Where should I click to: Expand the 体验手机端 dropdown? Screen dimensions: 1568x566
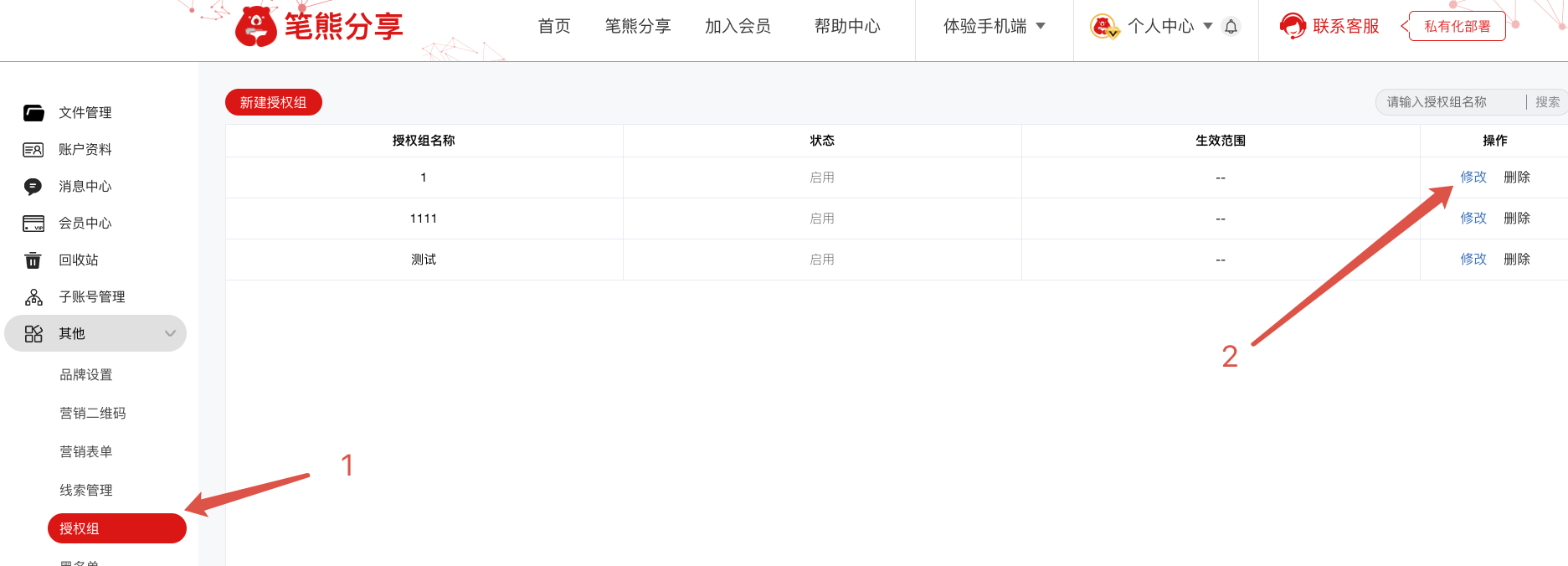[994, 27]
